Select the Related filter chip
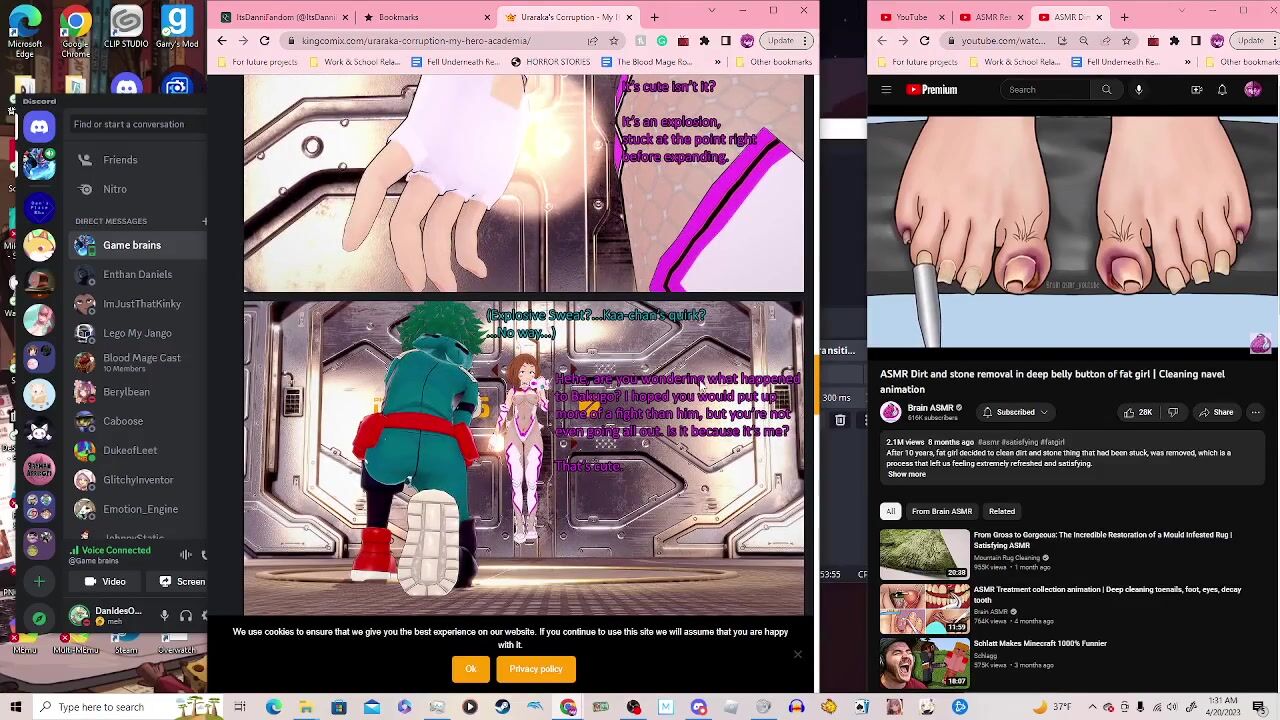This screenshot has height=720, width=1280. (1001, 511)
